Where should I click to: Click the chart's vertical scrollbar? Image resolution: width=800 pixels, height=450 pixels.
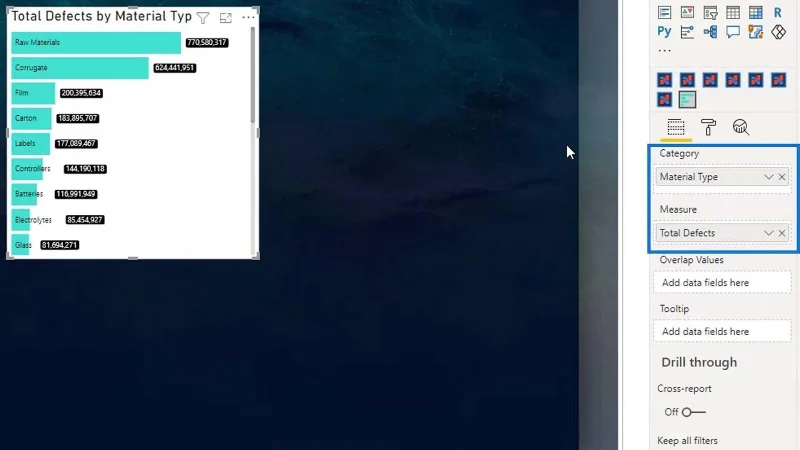point(253,75)
